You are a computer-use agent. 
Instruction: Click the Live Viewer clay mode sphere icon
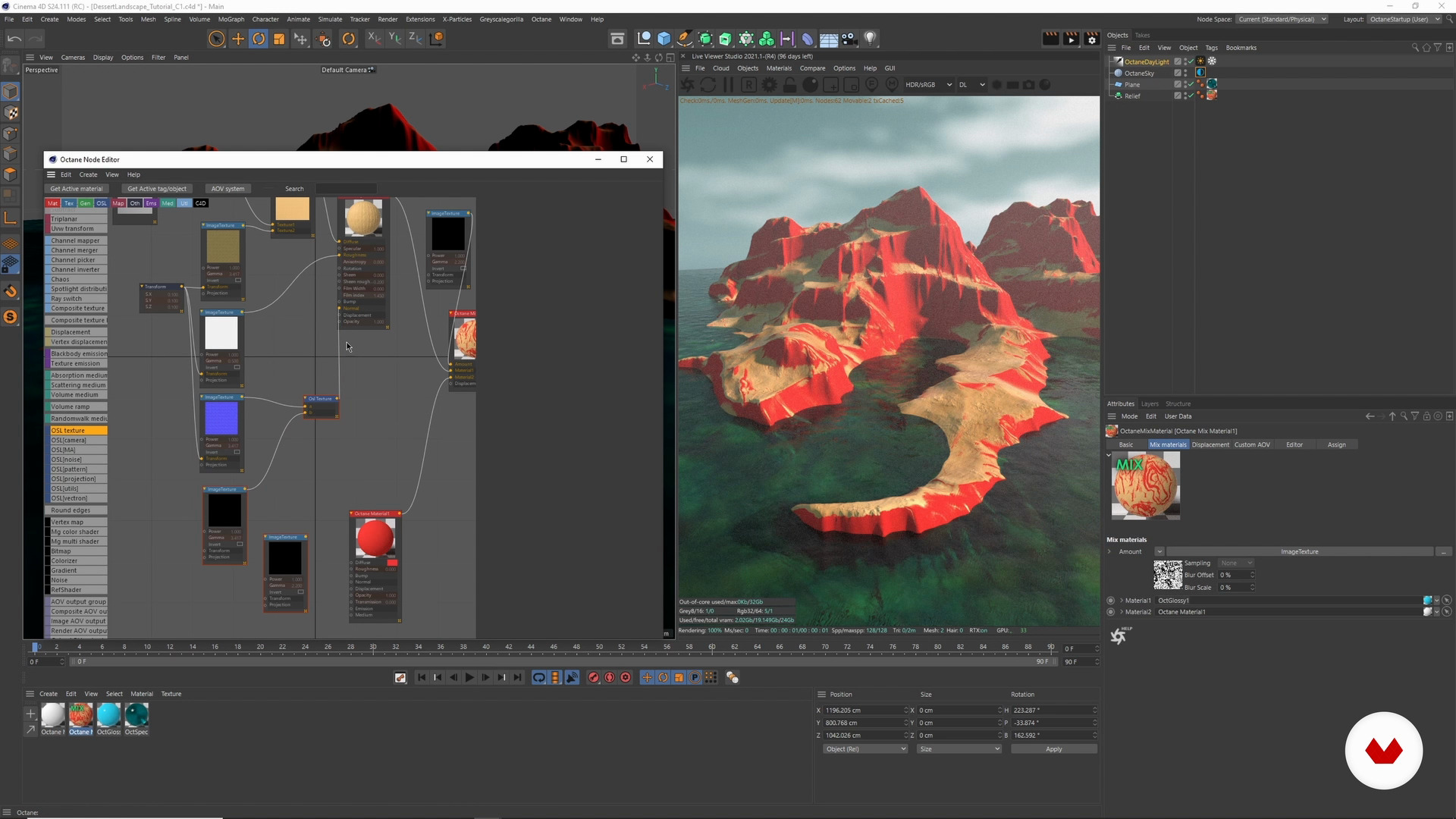pos(810,85)
